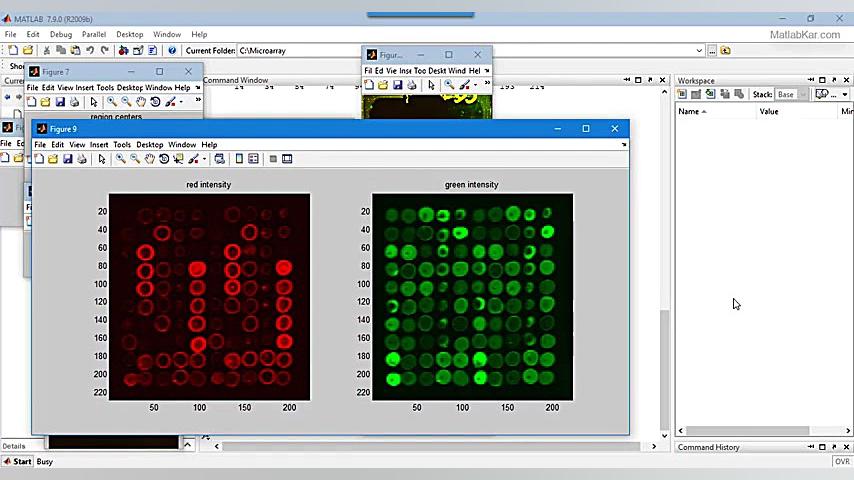Image resolution: width=854 pixels, height=480 pixels.
Task: Dock Figure 9 using menu bar arrow
Action: (624, 145)
